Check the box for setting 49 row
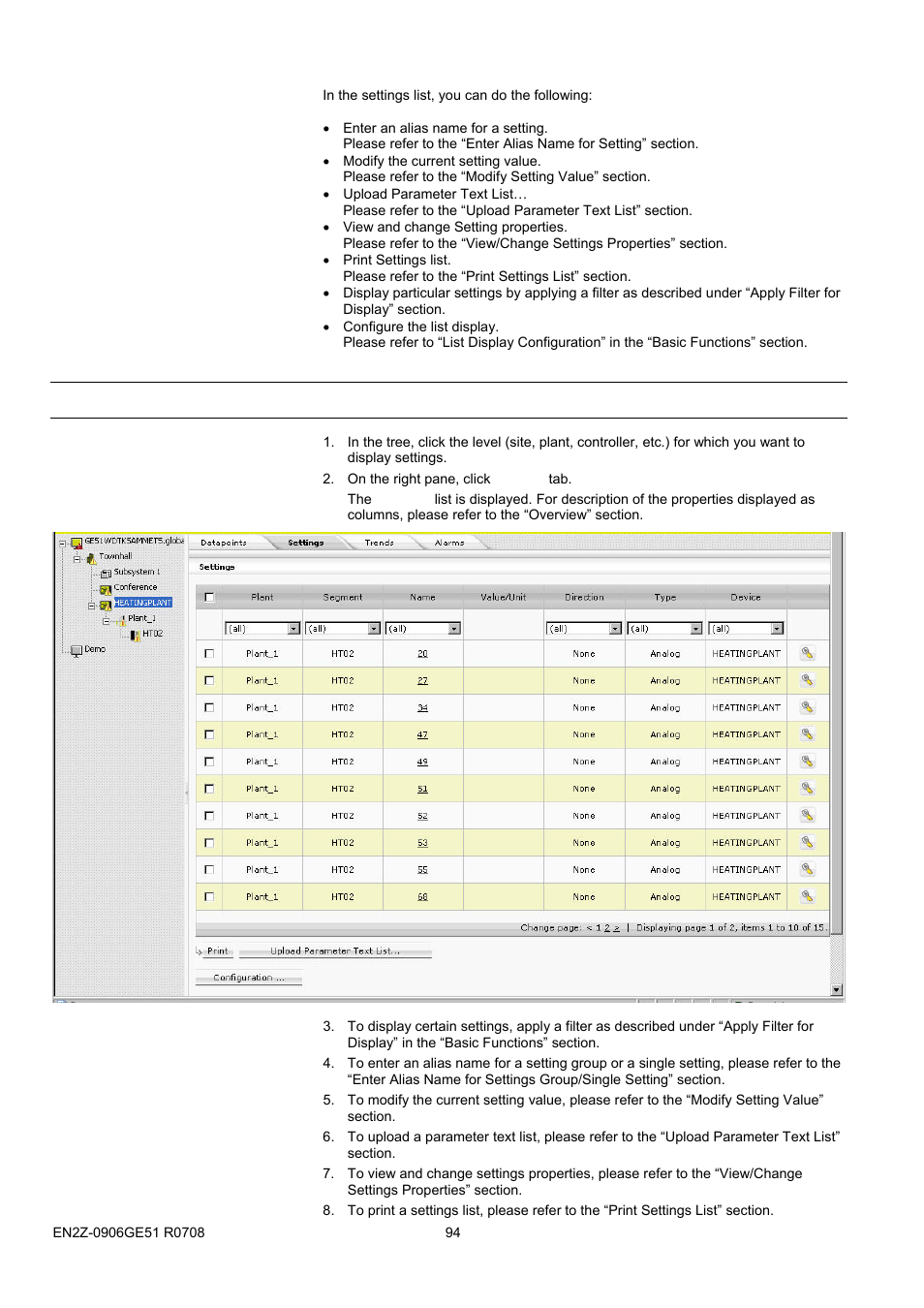The width and height of the screenshot is (924, 1308). pyautogui.click(x=209, y=763)
